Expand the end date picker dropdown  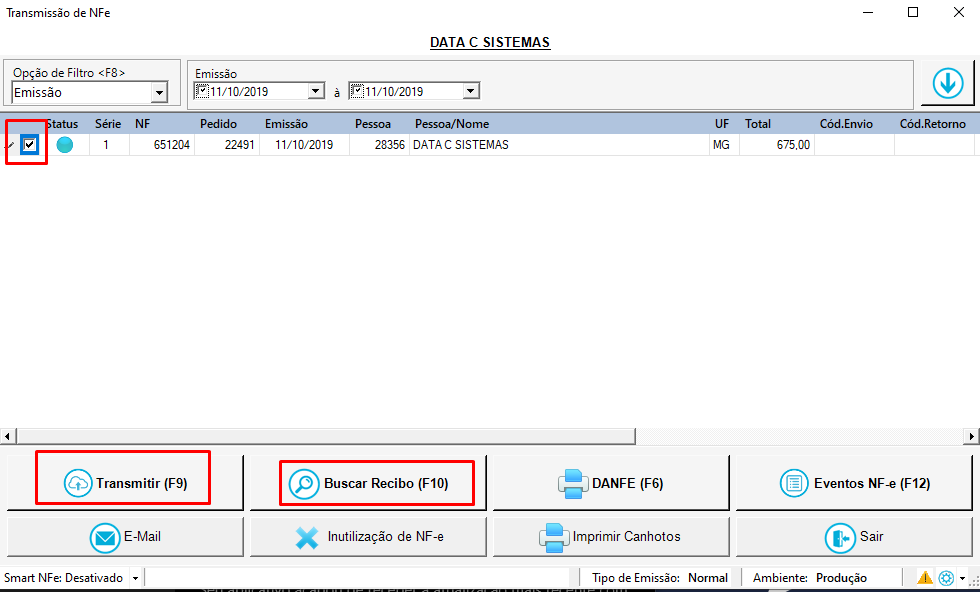click(x=471, y=91)
